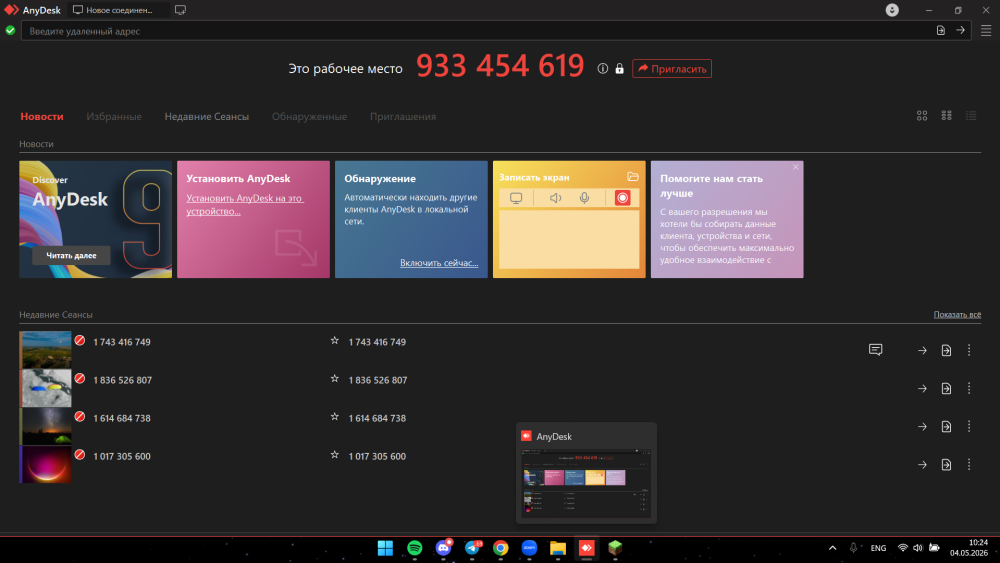Click the Включить сейчас link
The width and height of the screenshot is (1000, 563).
click(439, 263)
